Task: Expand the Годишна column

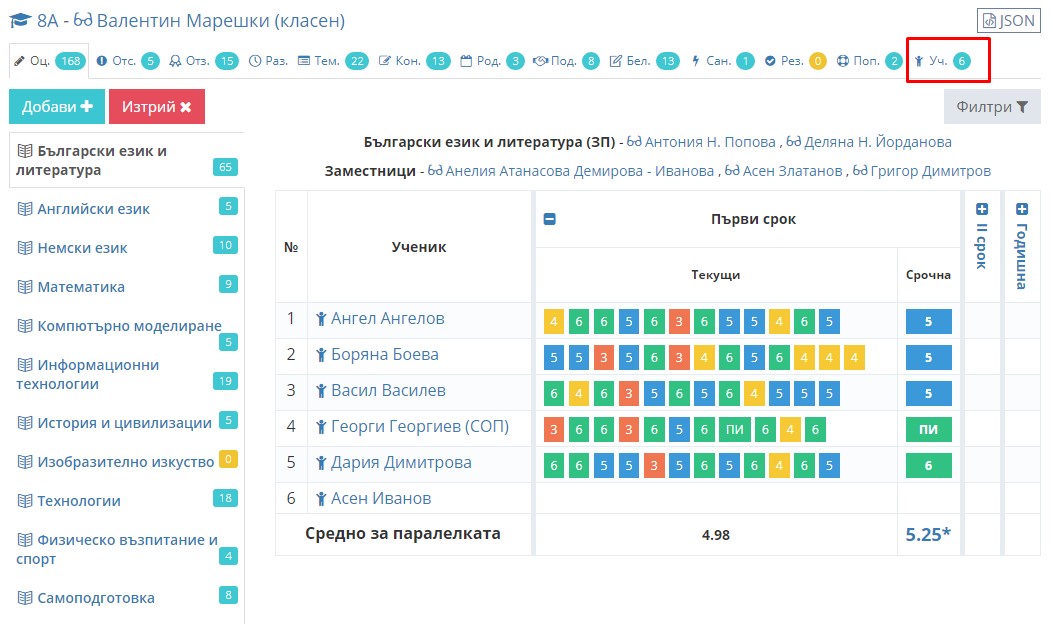Action: 1022,209
